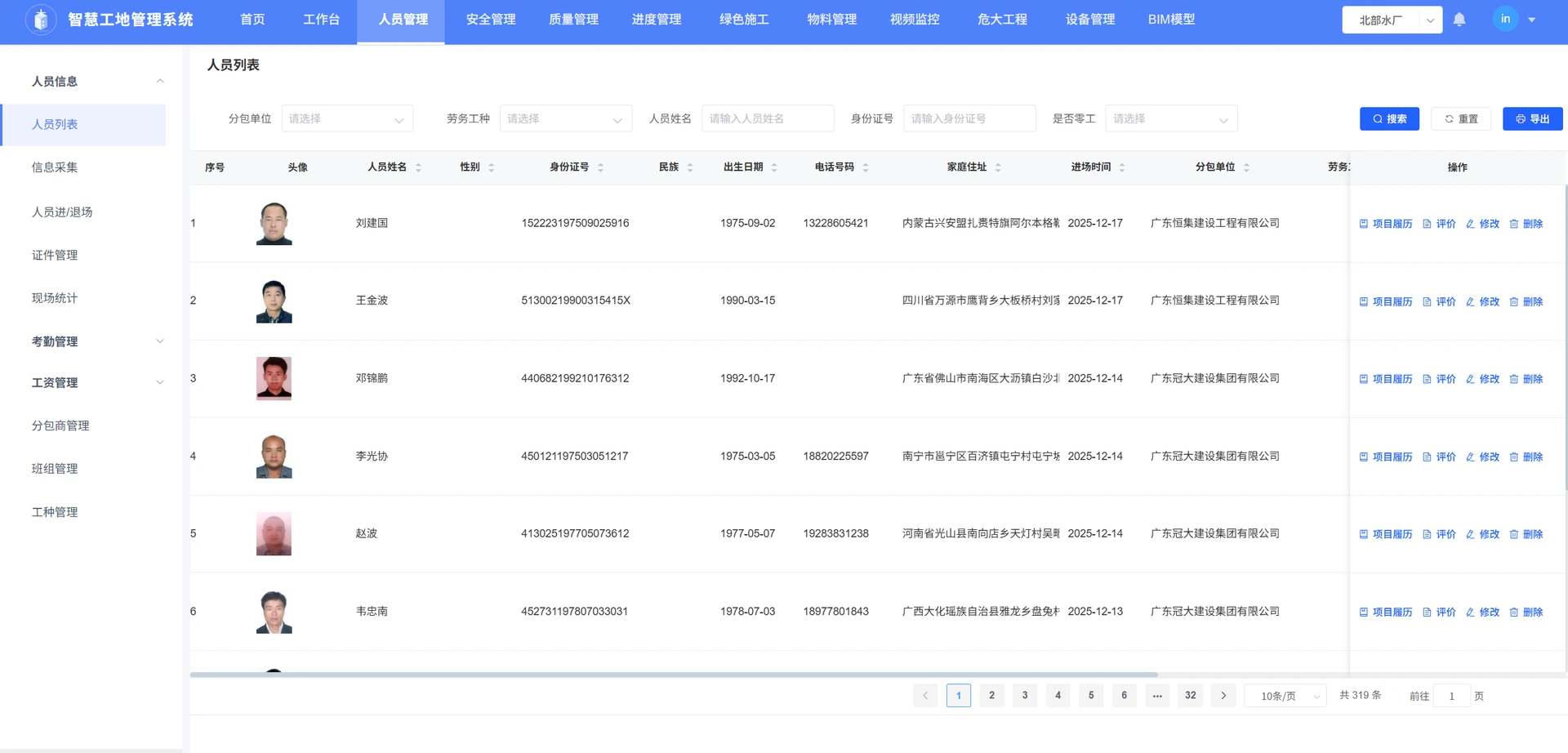Image resolution: width=1568 pixels, height=753 pixels.
Task: Switch to BIM模型 nav tab
Action: [x=1171, y=20]
